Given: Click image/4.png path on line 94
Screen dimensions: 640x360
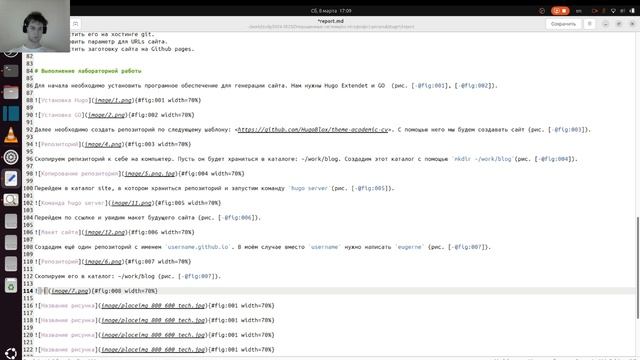Looking at the screenshot, I should (103, 144).
